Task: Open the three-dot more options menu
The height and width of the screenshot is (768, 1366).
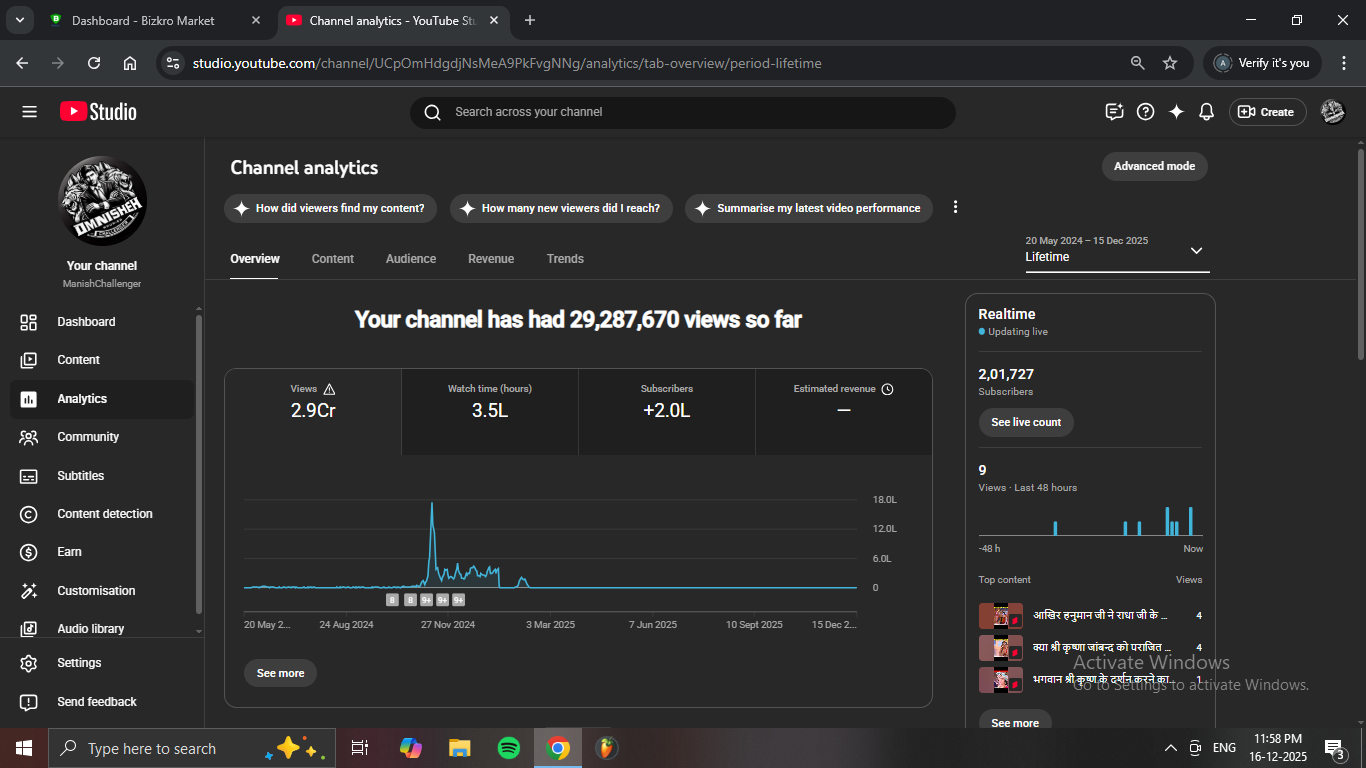Action: coord(955,207)
